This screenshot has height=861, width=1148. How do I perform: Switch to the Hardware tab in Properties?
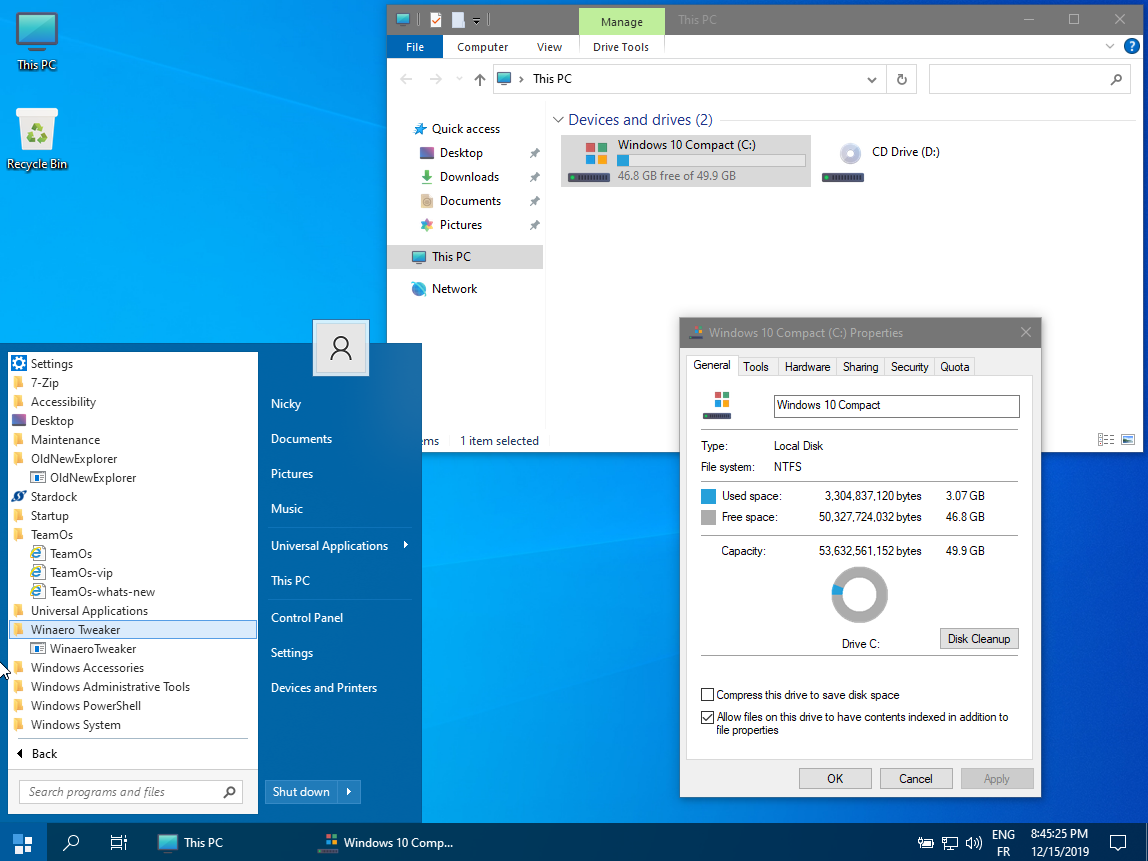click(x=808, y=367)
